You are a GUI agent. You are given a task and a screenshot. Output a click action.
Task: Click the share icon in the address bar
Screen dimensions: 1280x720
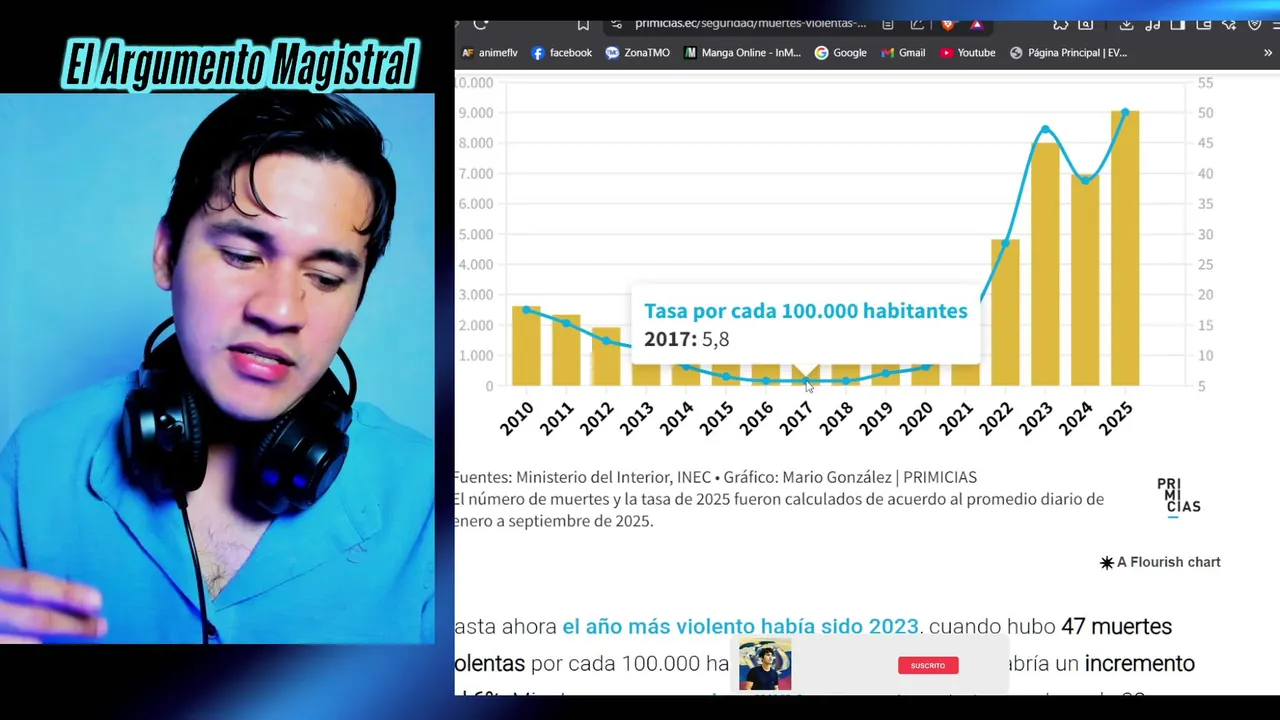pyautogui.click(x=917, y=24)
